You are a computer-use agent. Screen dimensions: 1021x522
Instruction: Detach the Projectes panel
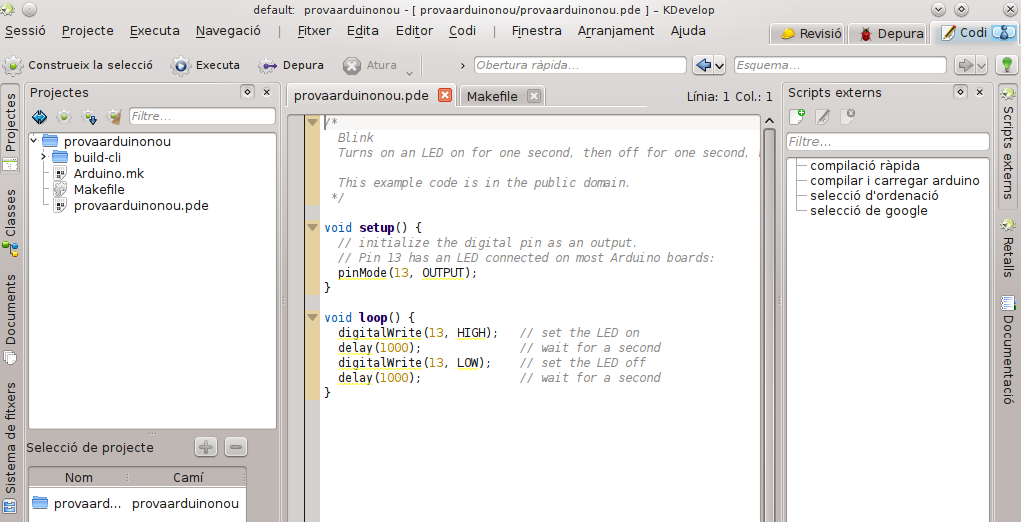247,92
